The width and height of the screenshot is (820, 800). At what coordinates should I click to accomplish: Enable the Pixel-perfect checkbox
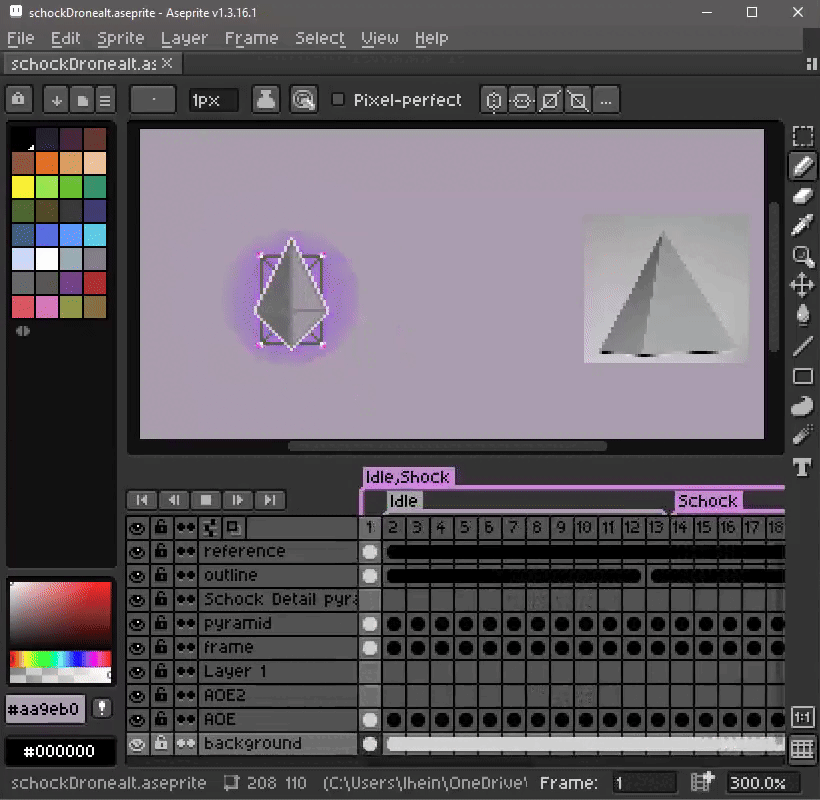point(338,100)
